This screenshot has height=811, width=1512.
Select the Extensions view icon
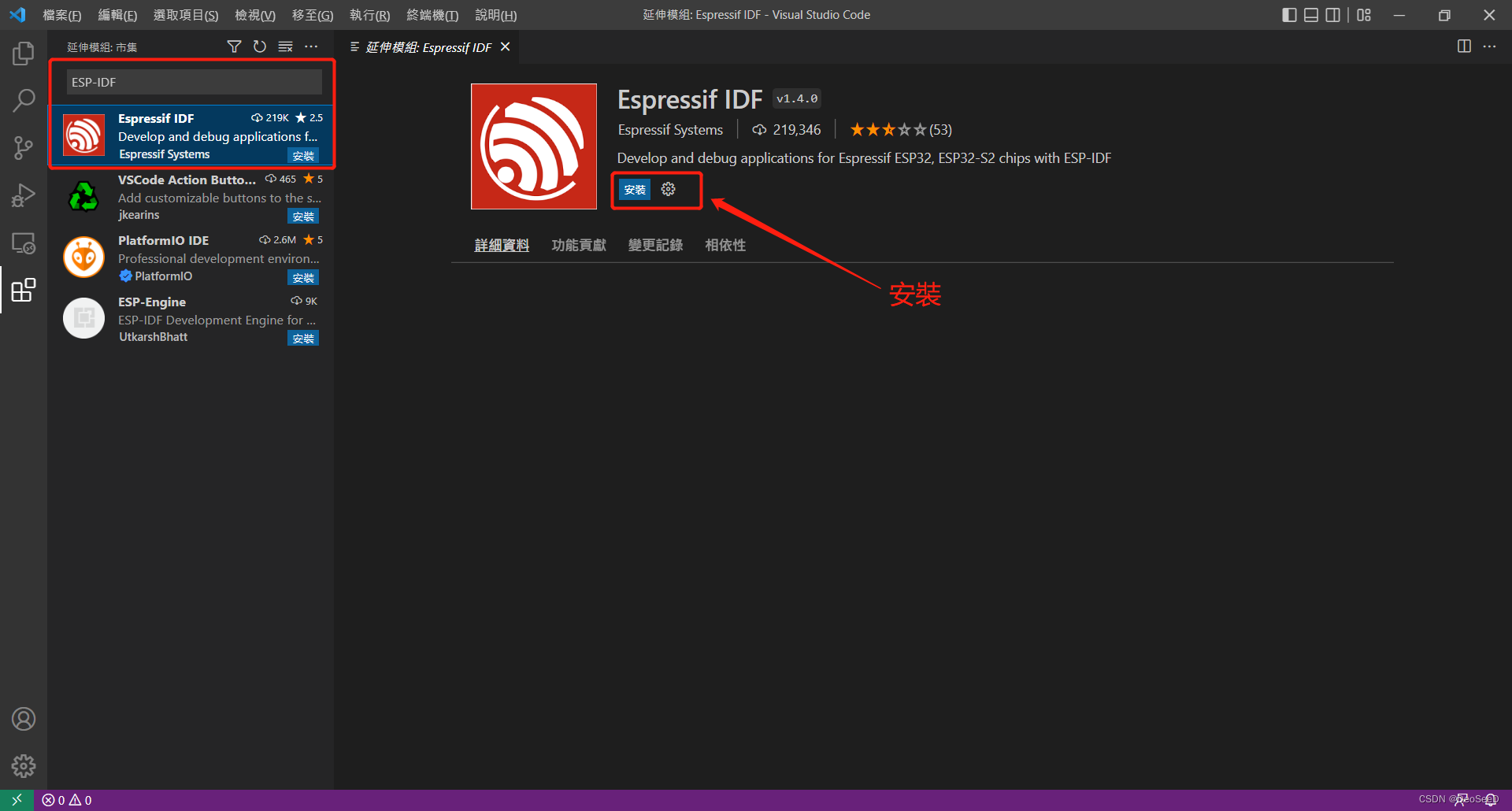pos(24,290)
